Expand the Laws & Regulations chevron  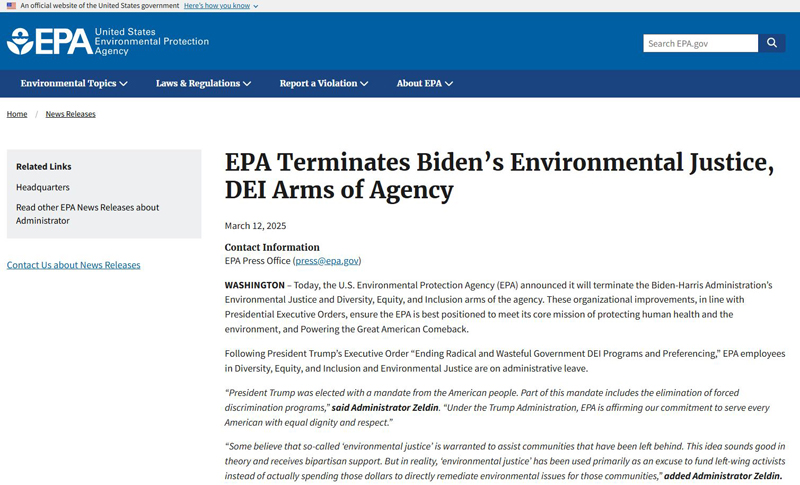[x=247, y=84]
